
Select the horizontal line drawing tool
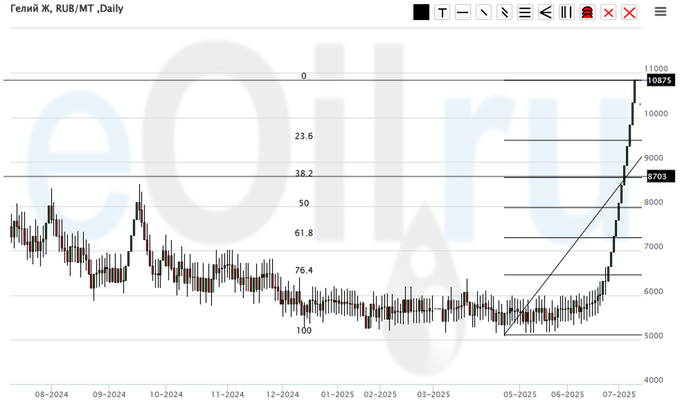click(x=462, y=12)
